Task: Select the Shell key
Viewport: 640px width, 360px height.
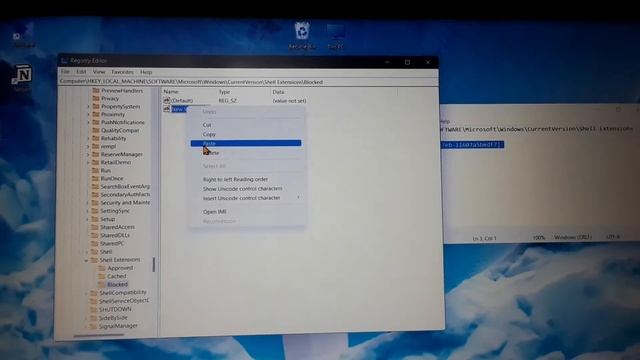Action: point(106,252)
